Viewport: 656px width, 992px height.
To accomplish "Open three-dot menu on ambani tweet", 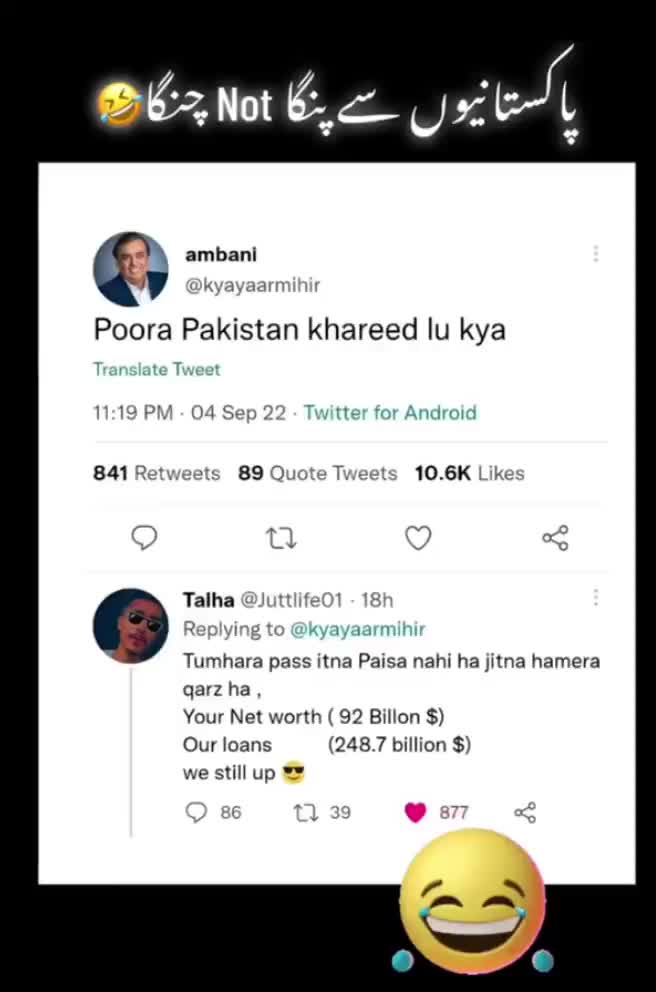I will (595, 254).
